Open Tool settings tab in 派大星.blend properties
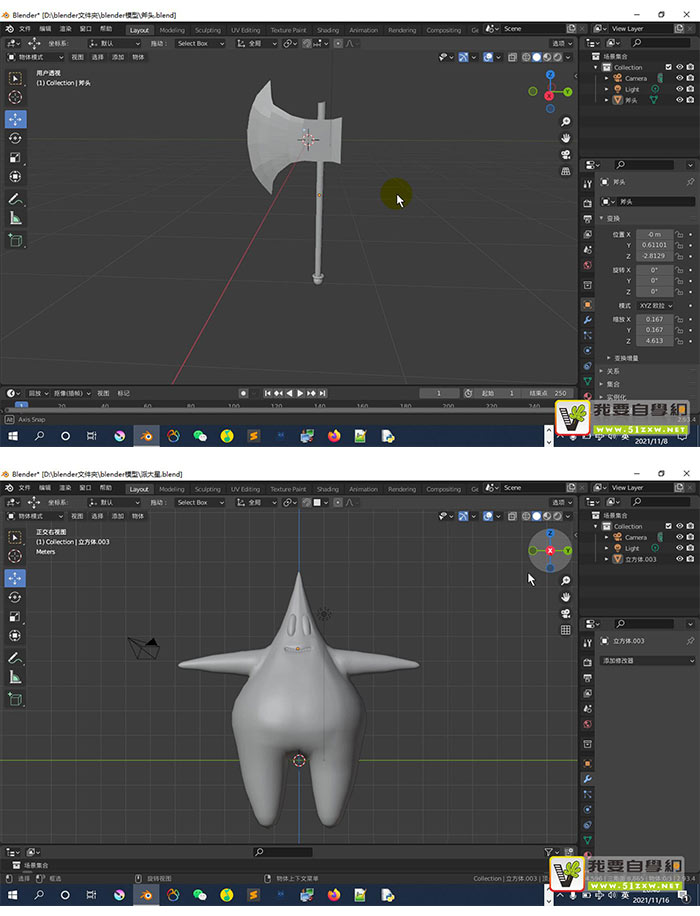The width and height of the screenshot is (700, 916). point(587,643)
